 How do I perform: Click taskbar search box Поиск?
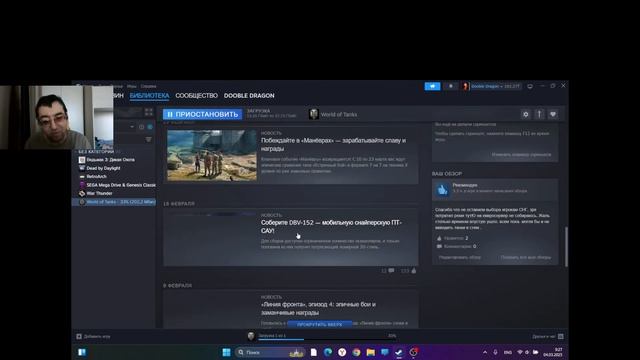click(x=269, y=352)
